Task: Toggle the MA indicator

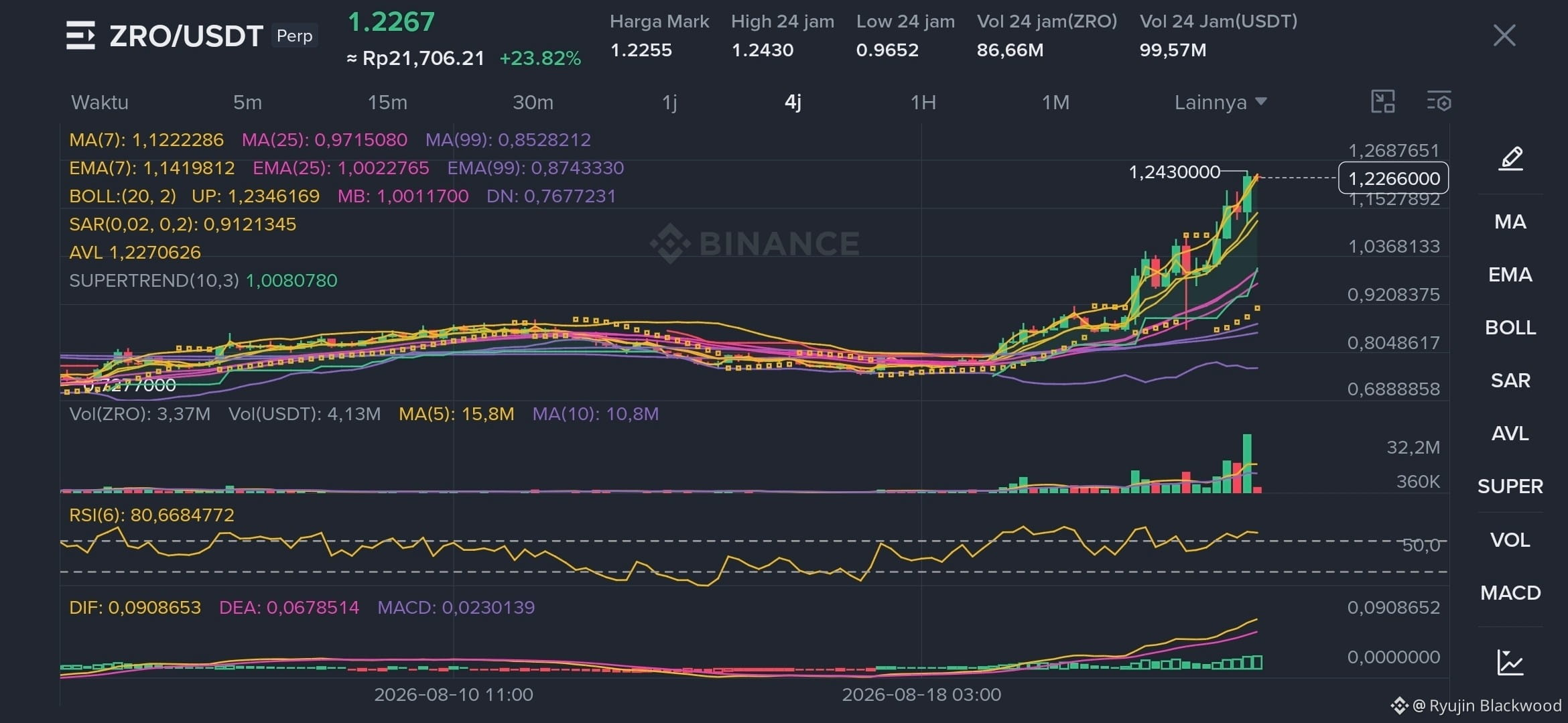Action: point(1510,222)
